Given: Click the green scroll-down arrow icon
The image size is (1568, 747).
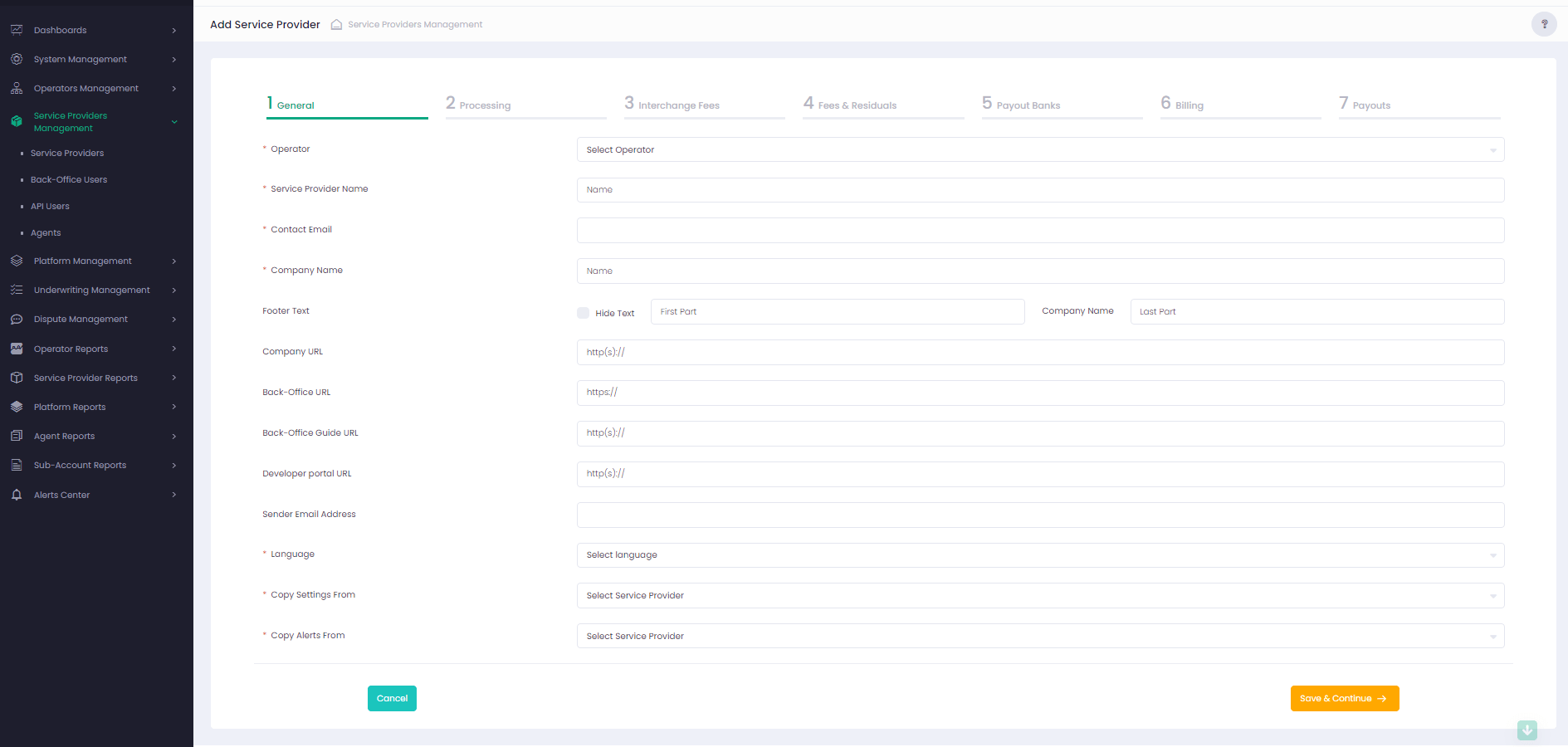Looking at the screenshot, I should [x=1526, y=730].
